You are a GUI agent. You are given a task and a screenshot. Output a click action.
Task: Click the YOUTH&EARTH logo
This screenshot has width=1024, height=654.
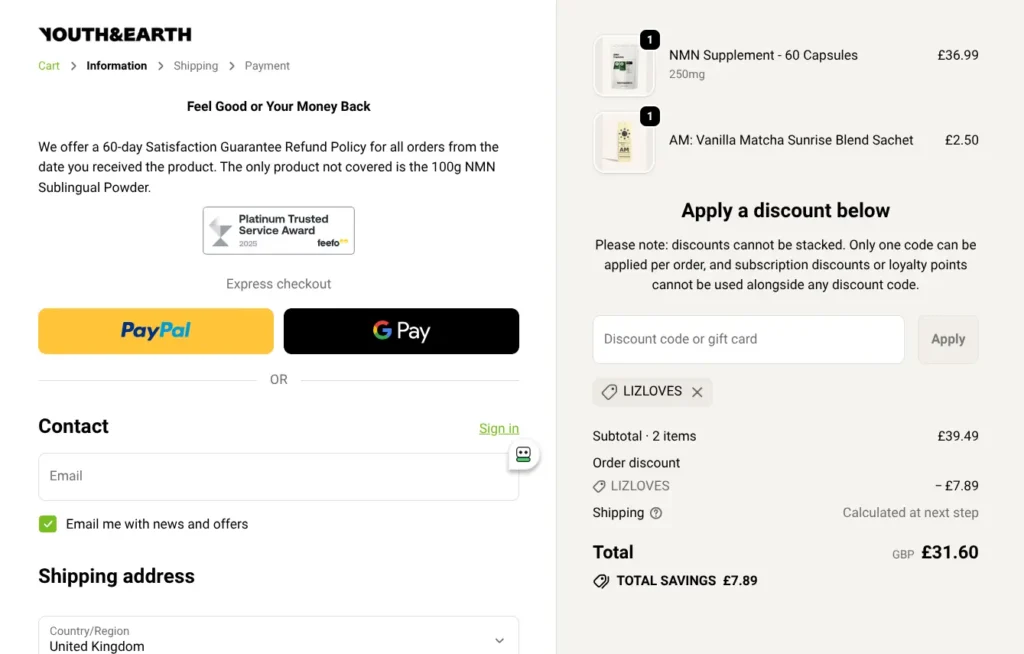(114, 33)
